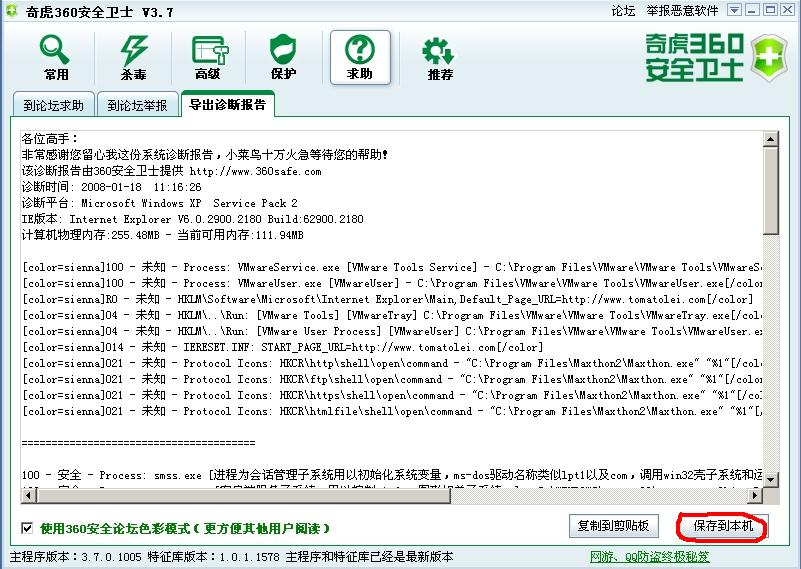Switch to the 到论坛求助 tab
801x569 pixels.
pyautogui.click(x=53, y=105)
